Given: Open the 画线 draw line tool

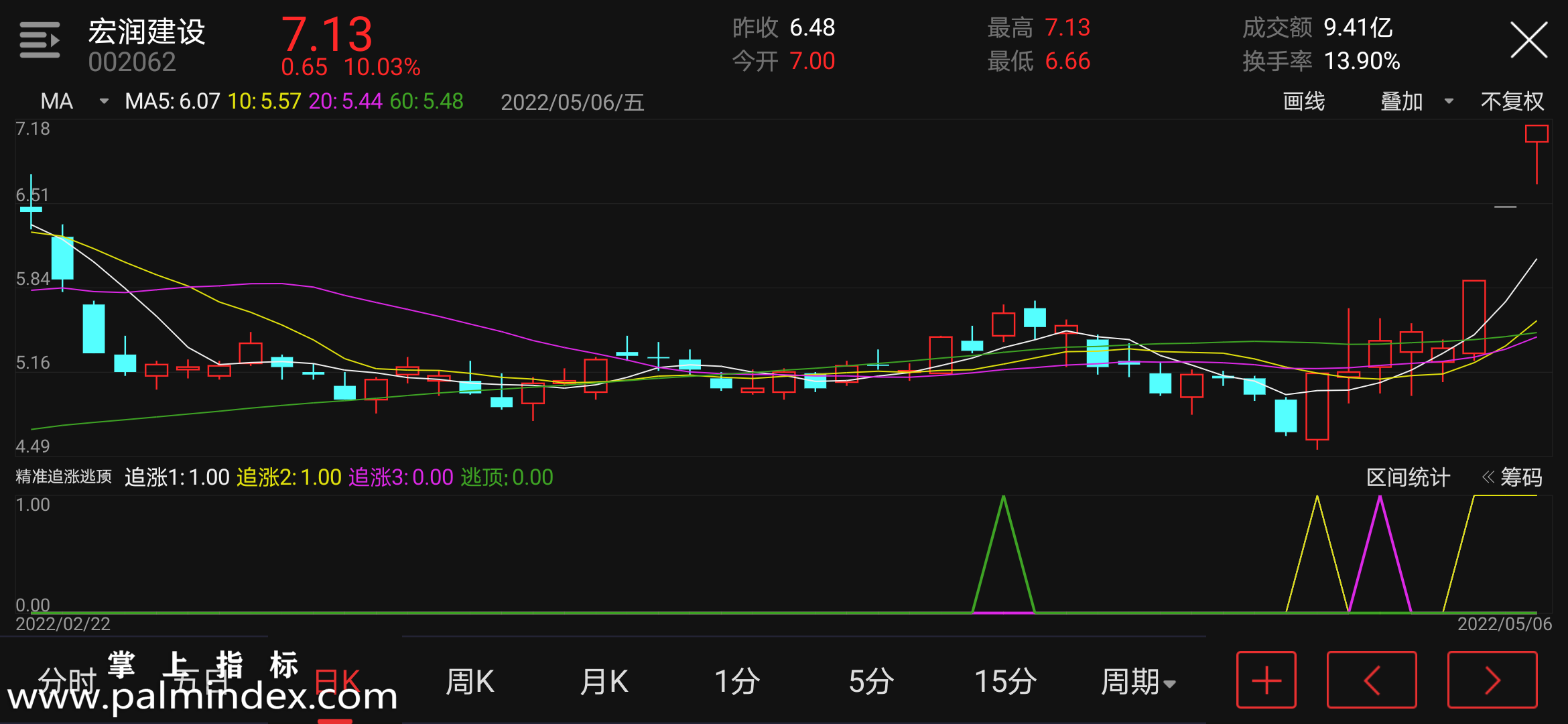Looking at the screenshot, I should [1303, 101].
